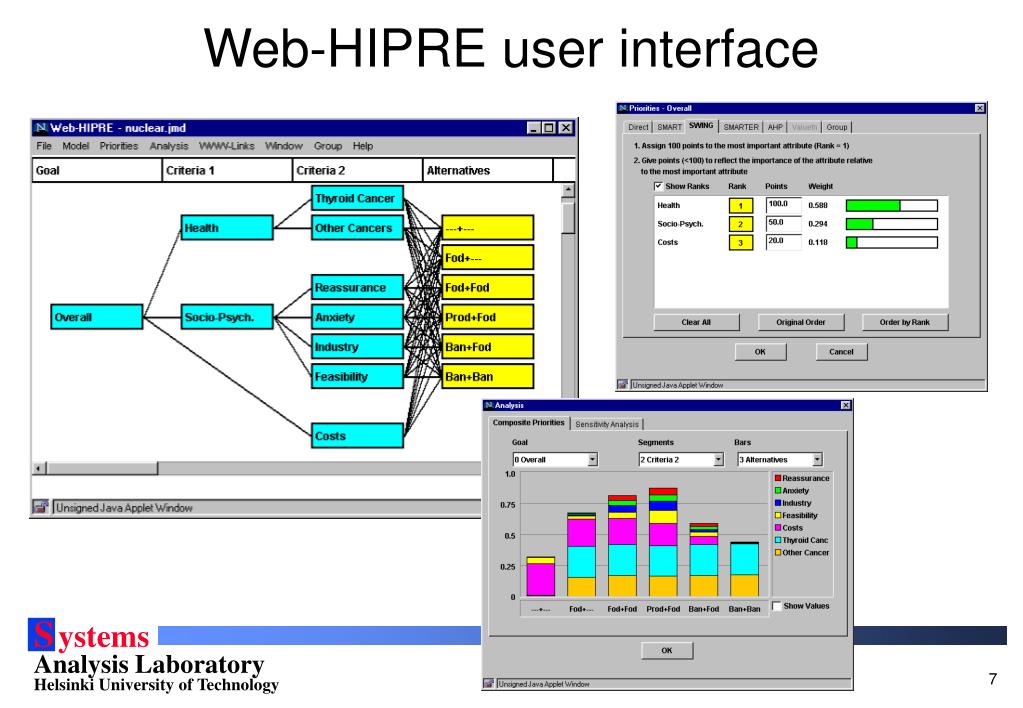Open the Model menu
The height and width of the screenshot is (708, 1023).
coord(76,146)
